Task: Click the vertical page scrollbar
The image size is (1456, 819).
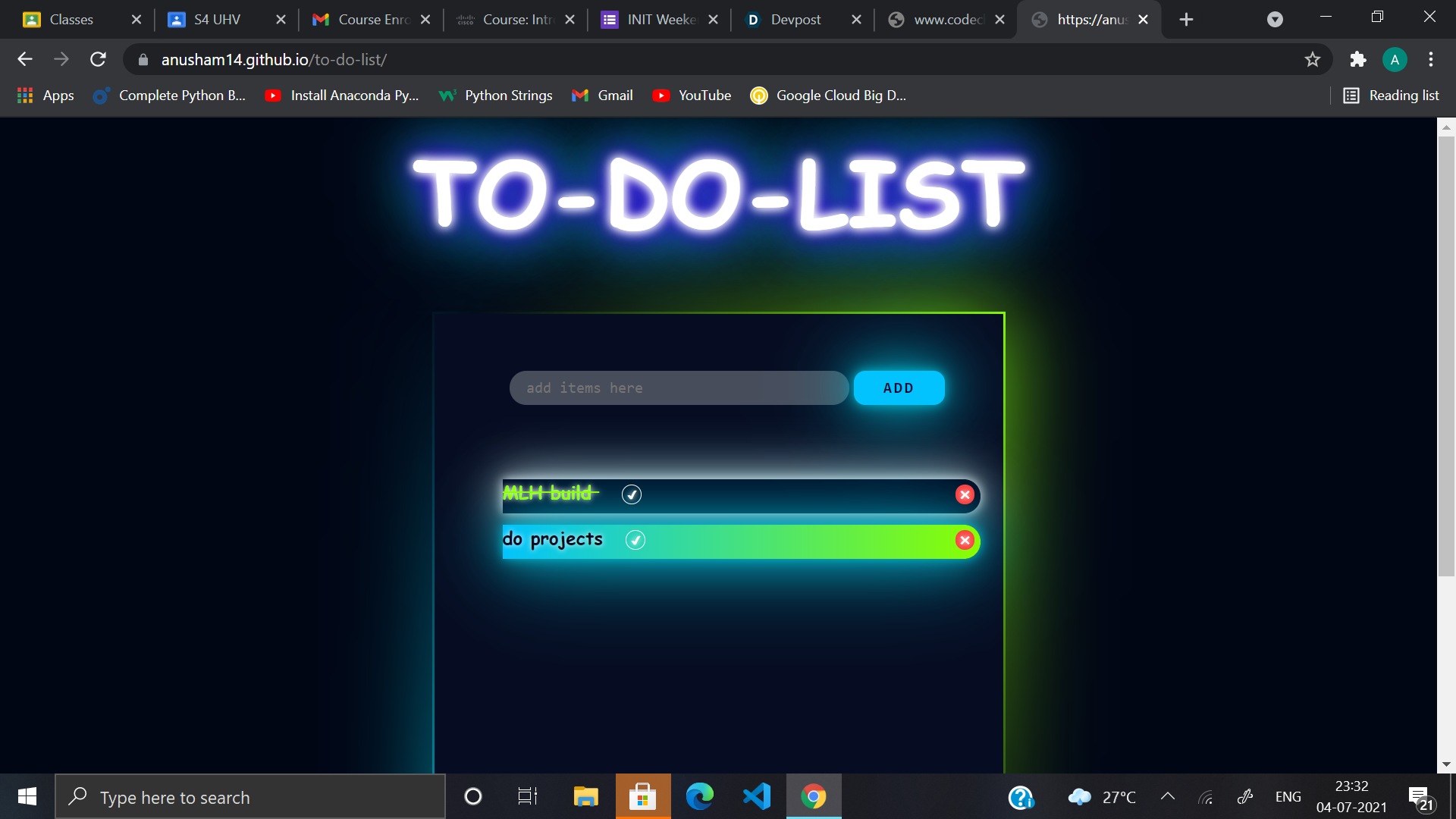Action: pyautogui.click(x=1446, y=356)
